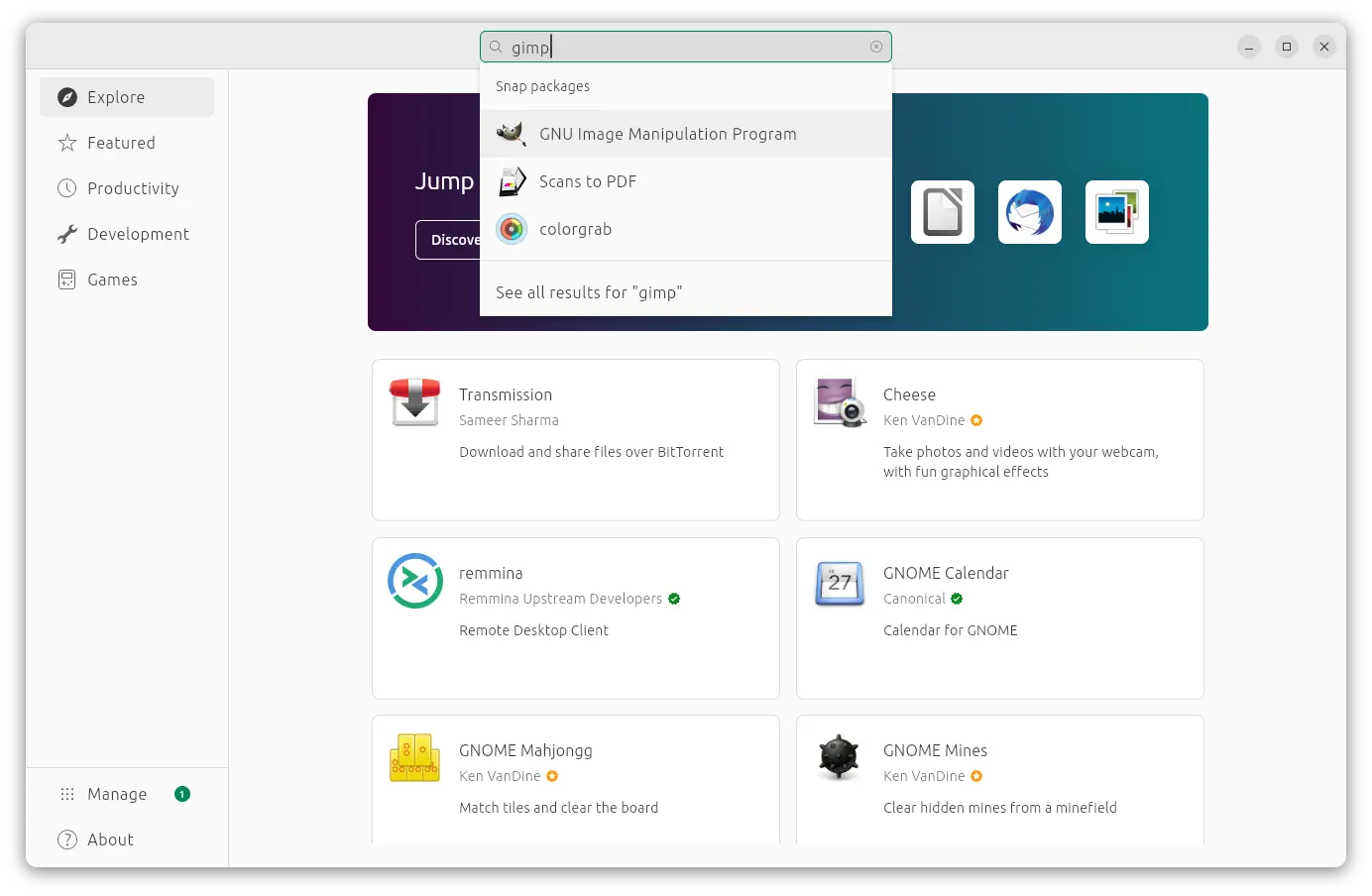Click the About question mark icon
Screen dimensions: 1372x896
(67, 840)
